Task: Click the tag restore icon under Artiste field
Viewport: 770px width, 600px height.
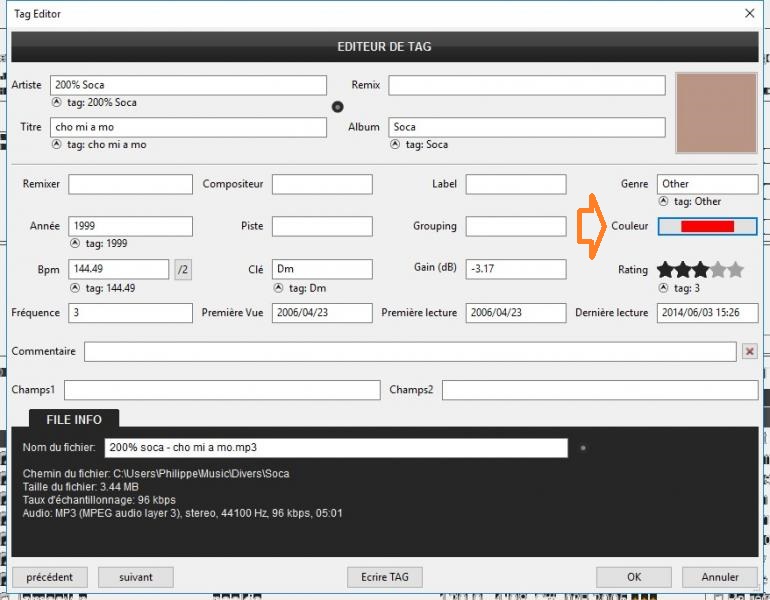Action: point(56,102)
